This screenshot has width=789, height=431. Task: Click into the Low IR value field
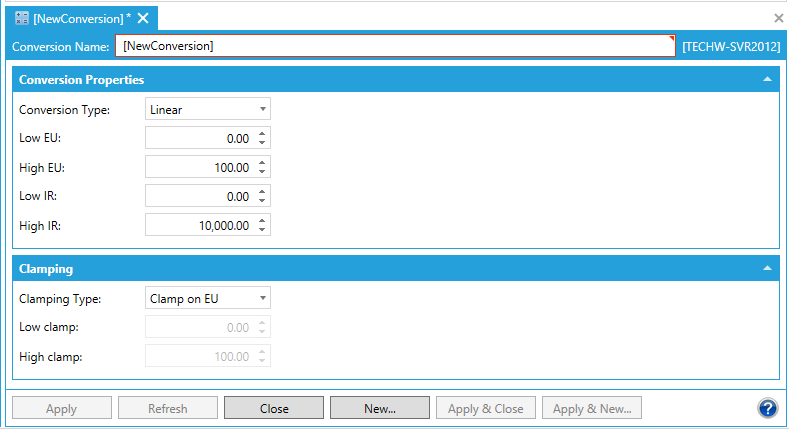coord(198,197)
